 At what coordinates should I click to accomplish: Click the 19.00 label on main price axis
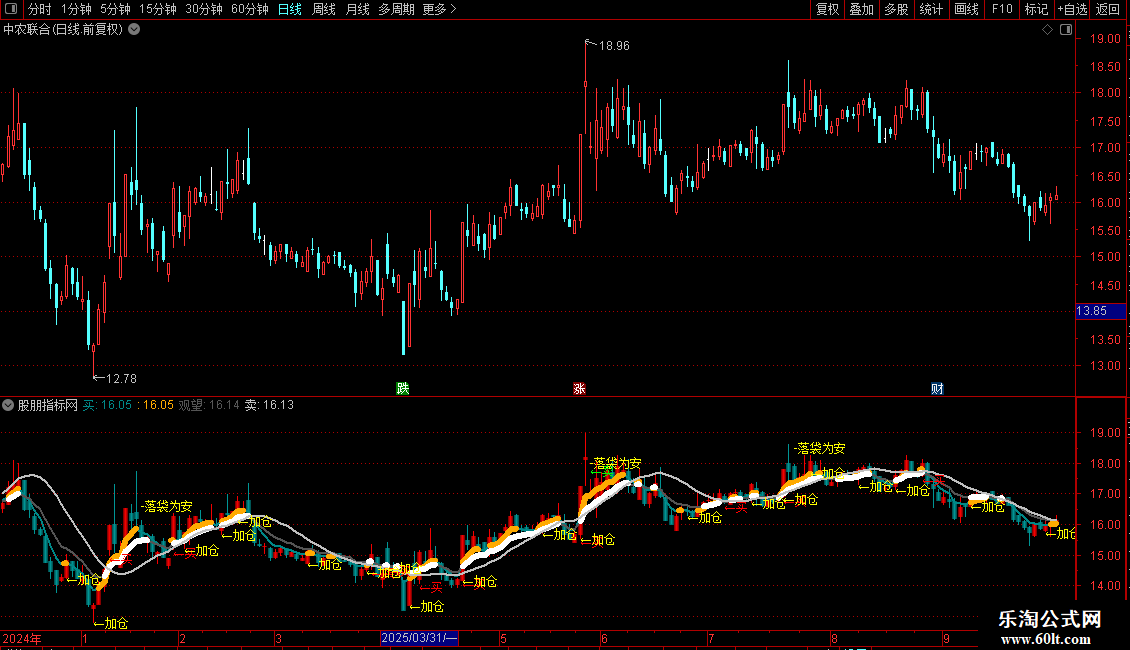point(1105,39)
